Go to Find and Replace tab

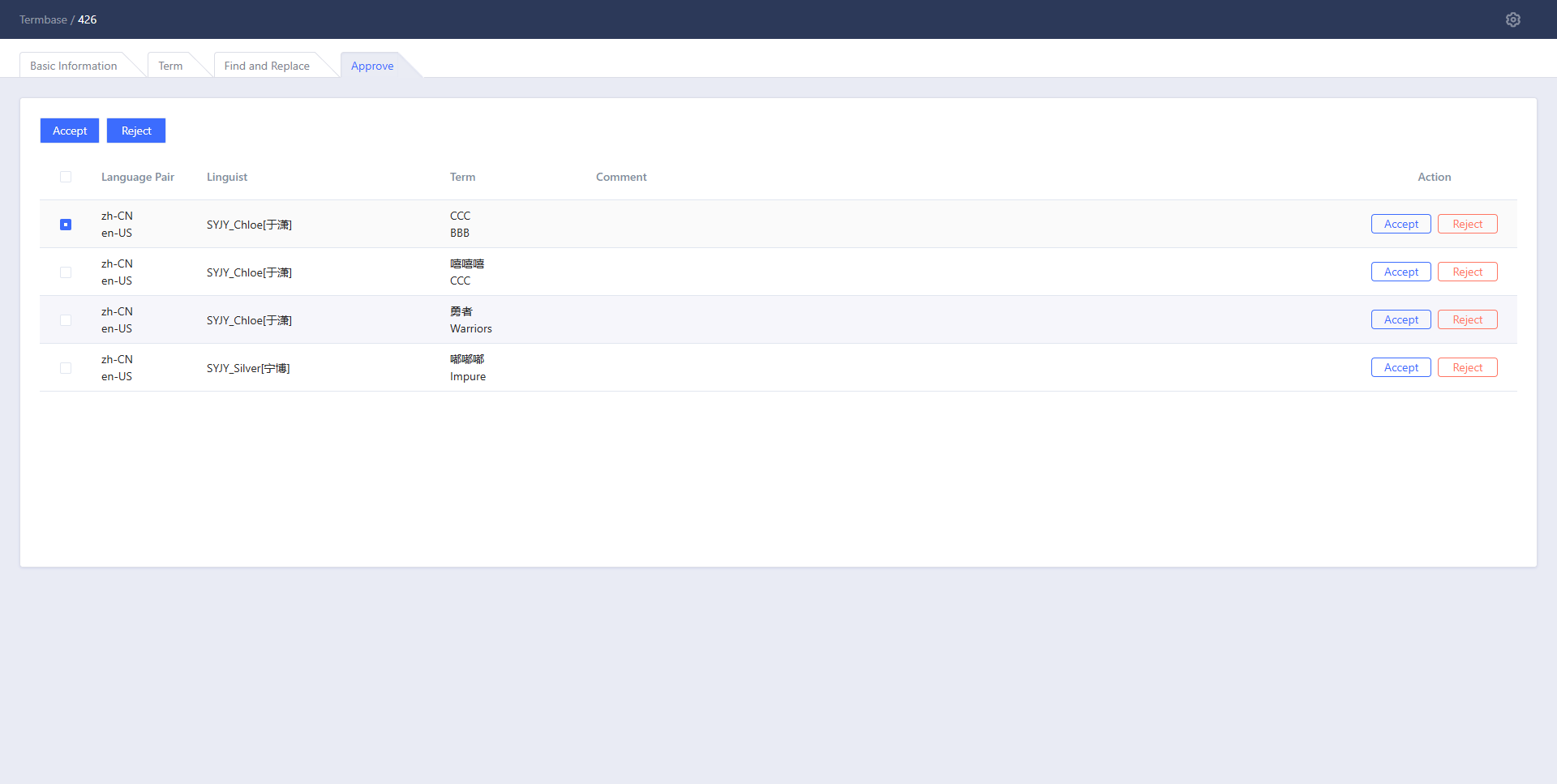267,66
